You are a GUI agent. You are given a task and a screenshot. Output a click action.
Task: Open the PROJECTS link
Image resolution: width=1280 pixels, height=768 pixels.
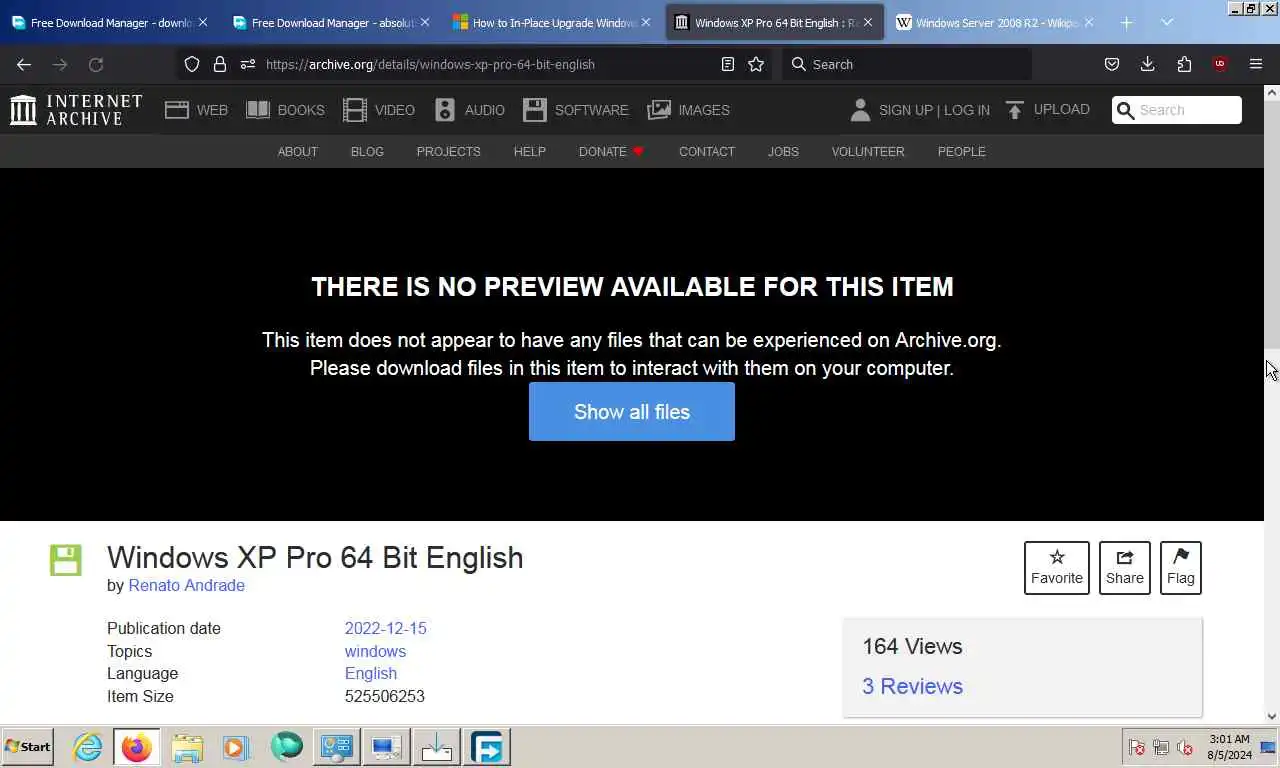(448, 152)
